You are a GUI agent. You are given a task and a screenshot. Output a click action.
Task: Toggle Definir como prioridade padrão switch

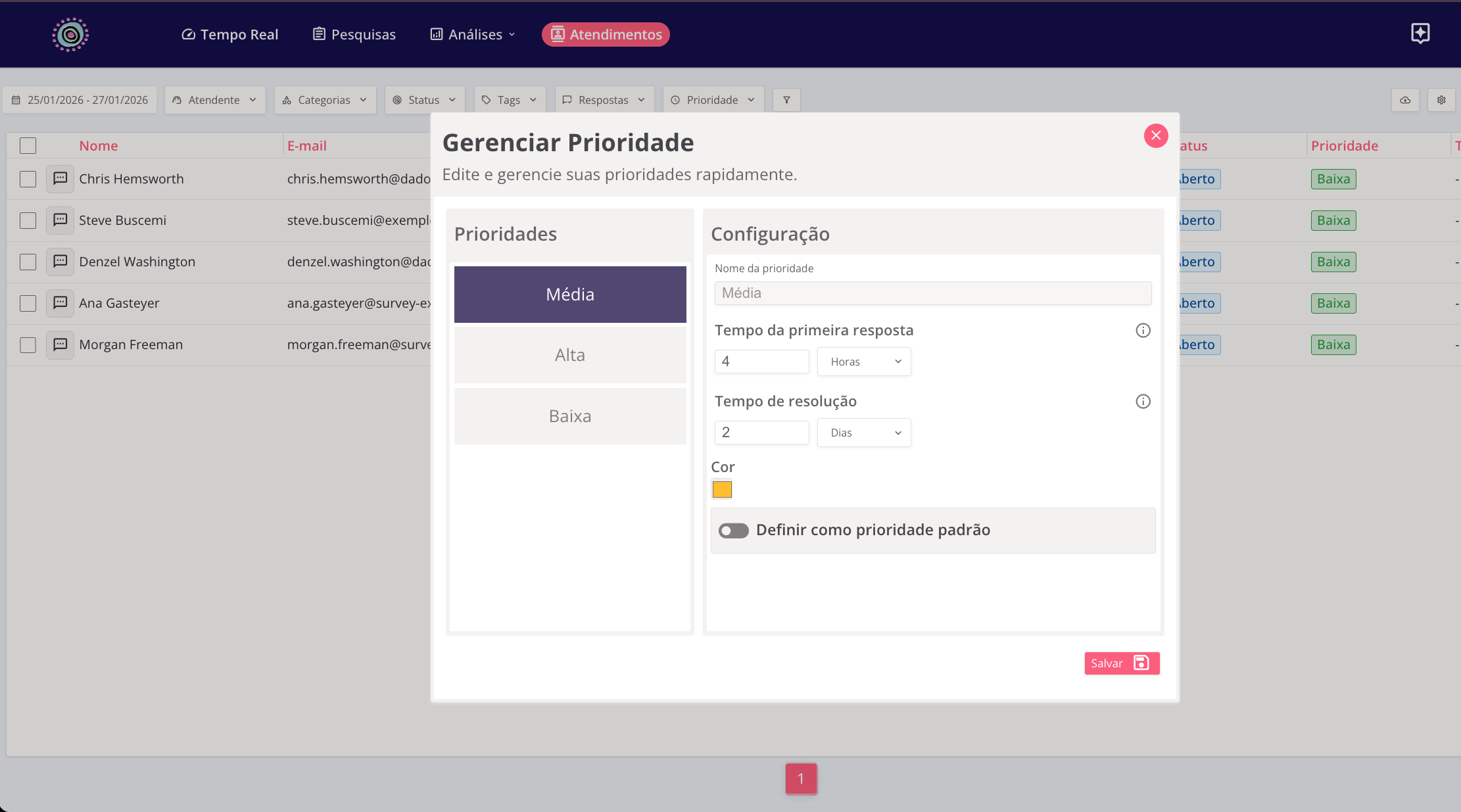(733, 531)
